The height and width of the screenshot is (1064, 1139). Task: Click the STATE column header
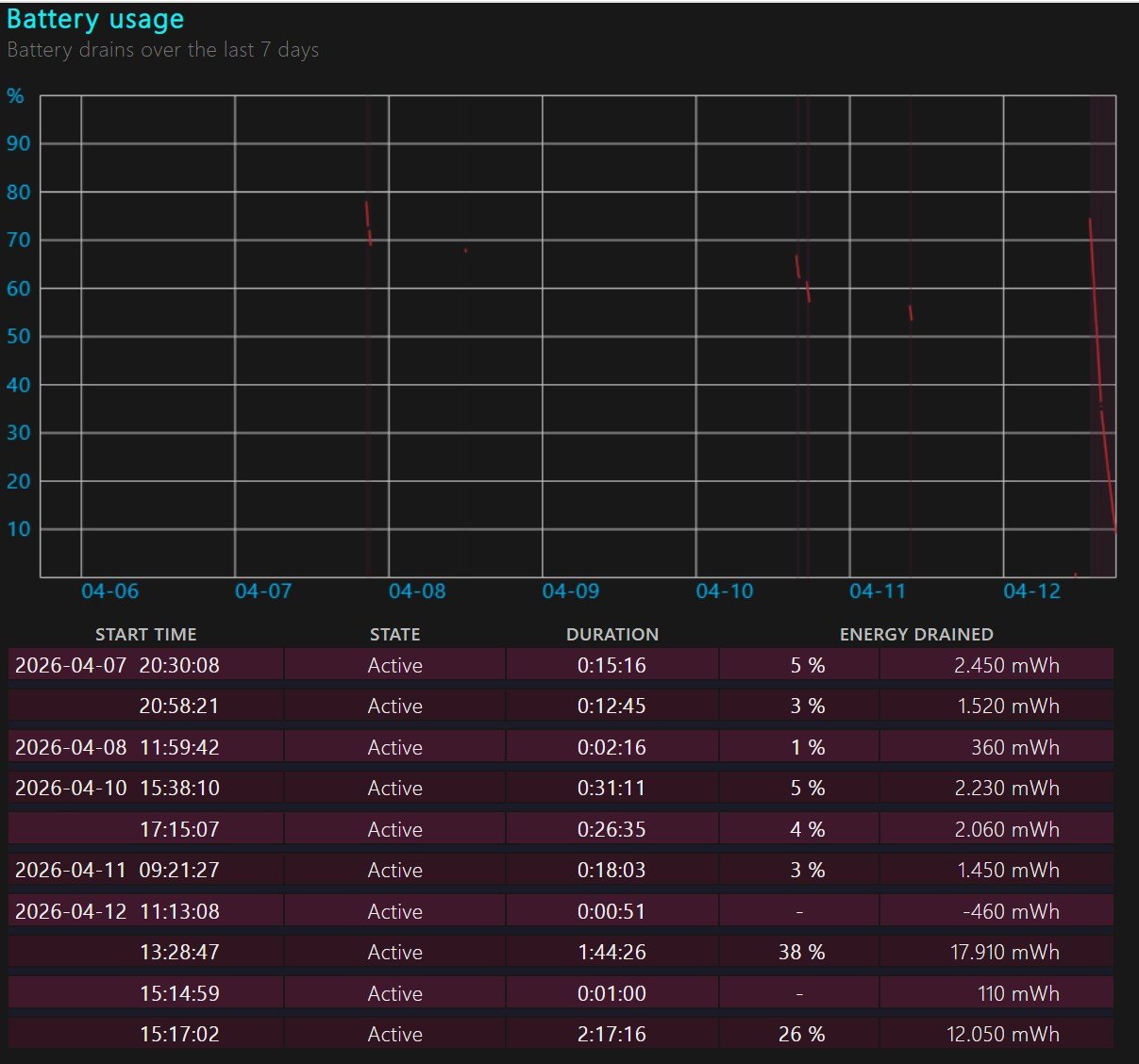395,635
